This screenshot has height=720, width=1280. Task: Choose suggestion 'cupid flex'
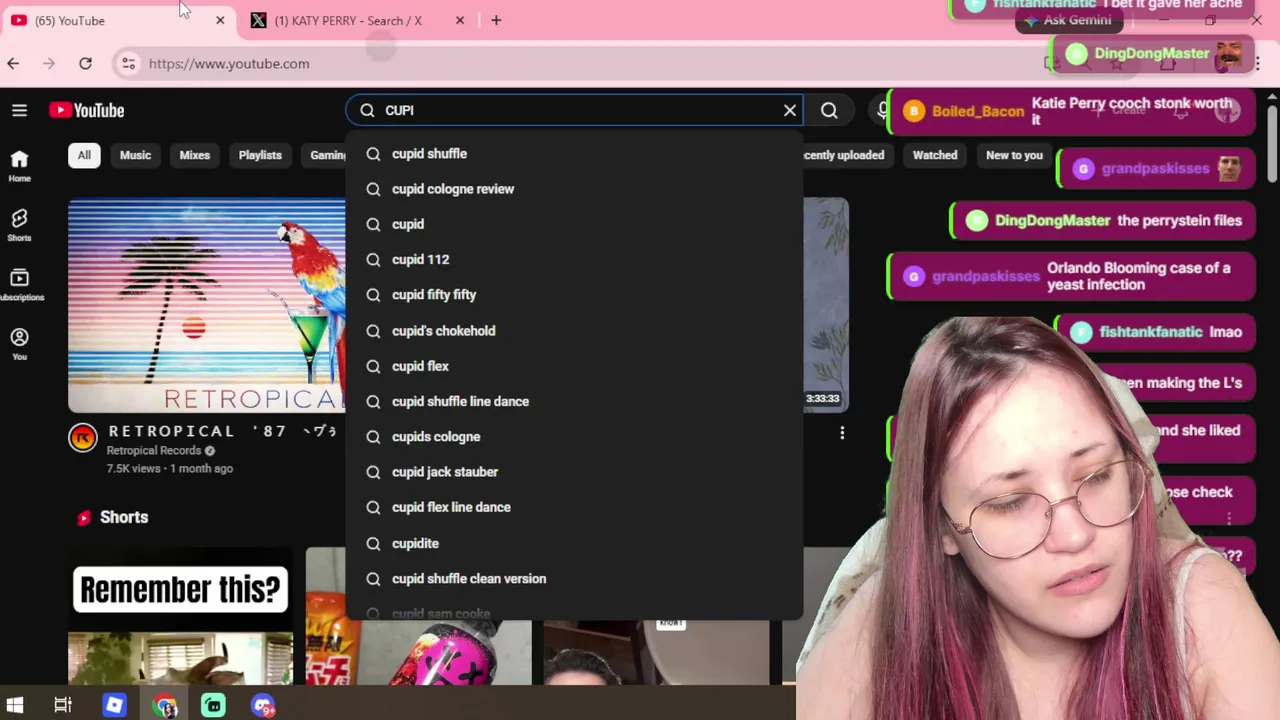(574, 366)
